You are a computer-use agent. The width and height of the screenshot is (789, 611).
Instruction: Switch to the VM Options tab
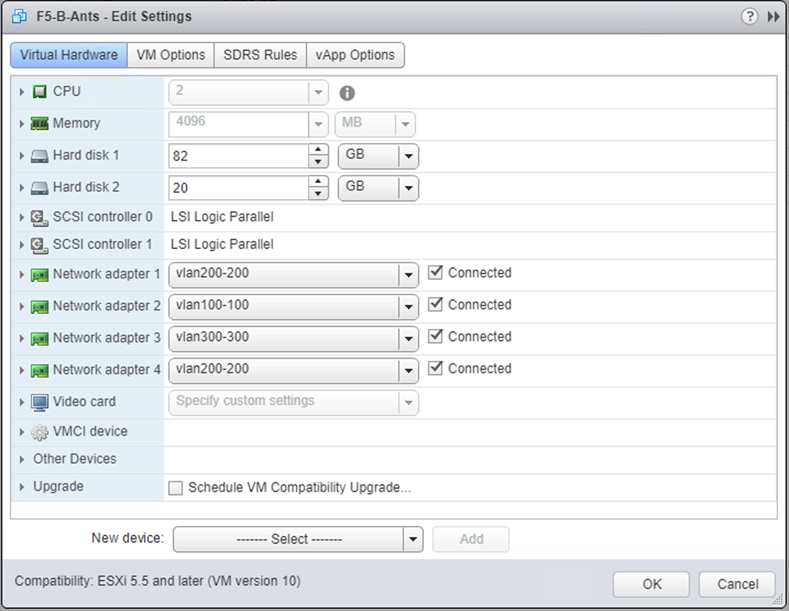(x=171, y=55)
